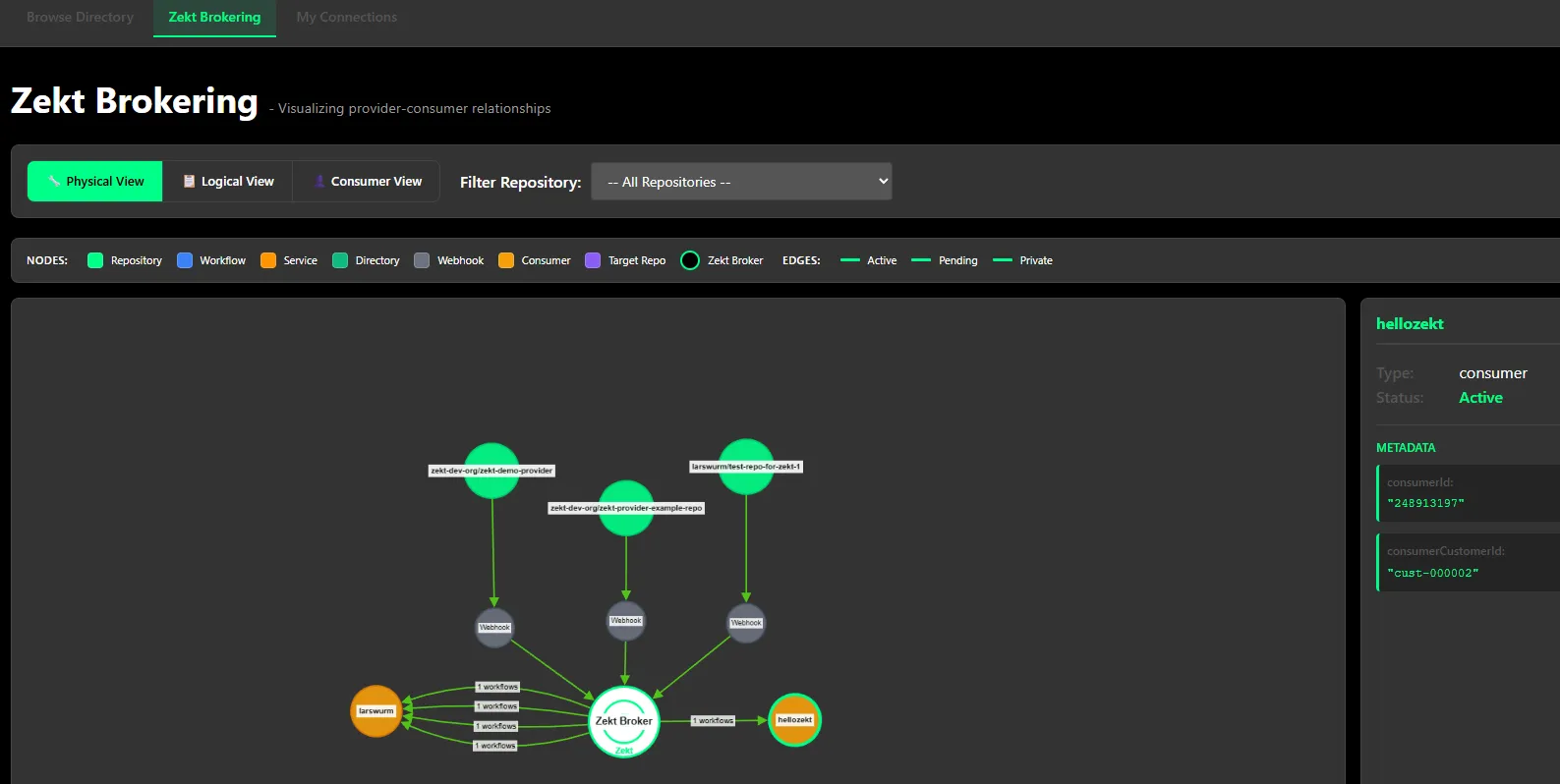The image size is (1560, 784).
Task: Click the rightmost Webhook node
Action: tap(746, 623)
